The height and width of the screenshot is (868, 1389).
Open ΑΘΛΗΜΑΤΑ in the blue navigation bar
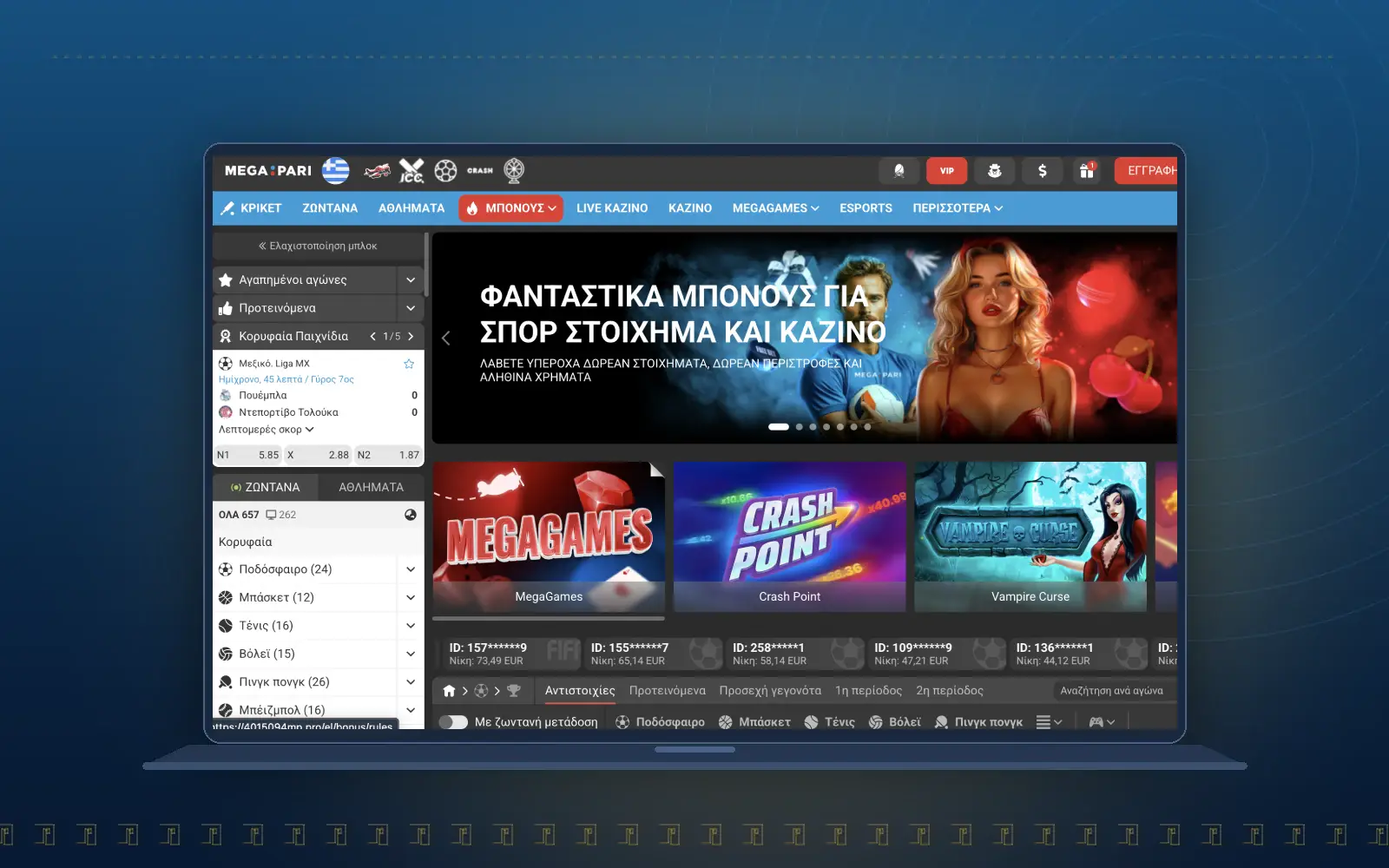[x=411, y=208]
